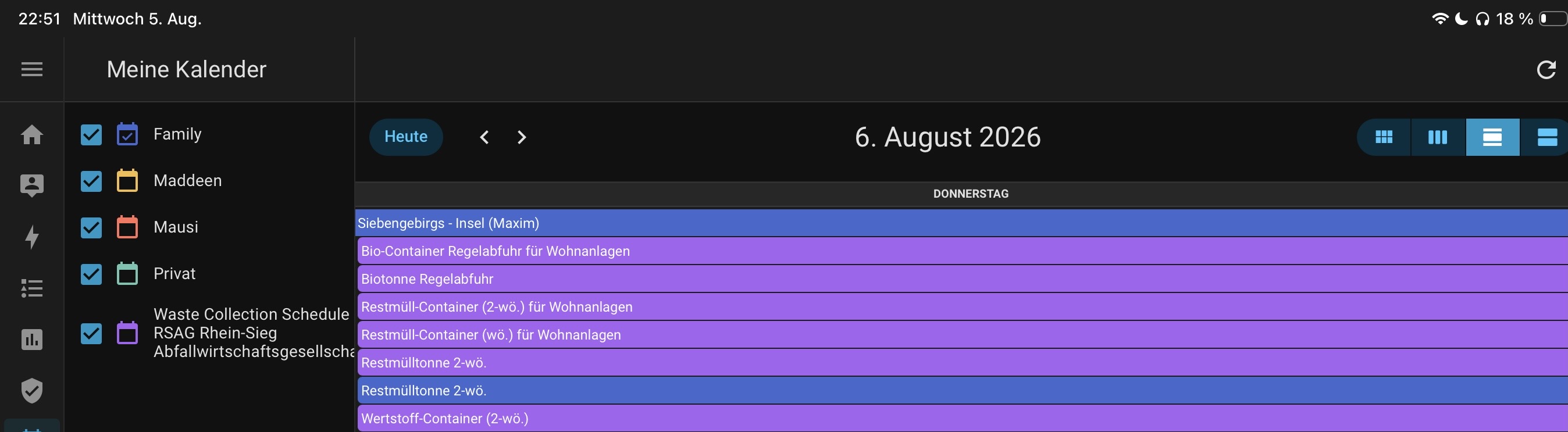Open the hamburger sidebar menu
1568x432 pixels.
point(31,69)
